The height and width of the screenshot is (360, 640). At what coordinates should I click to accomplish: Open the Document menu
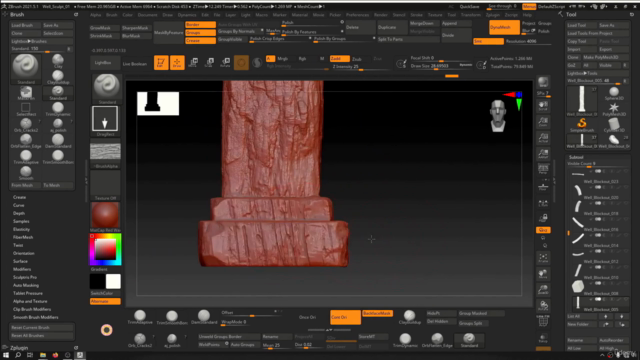coord(147,15)
